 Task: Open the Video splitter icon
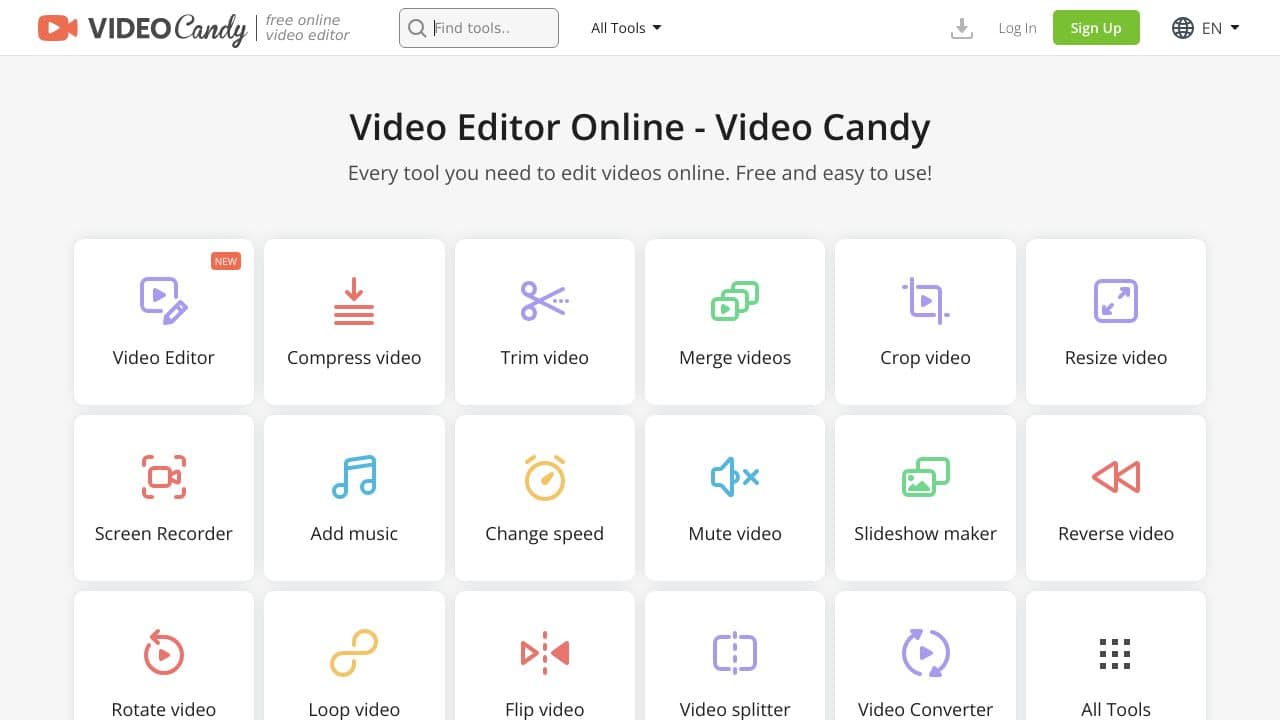tap(735, 653)
